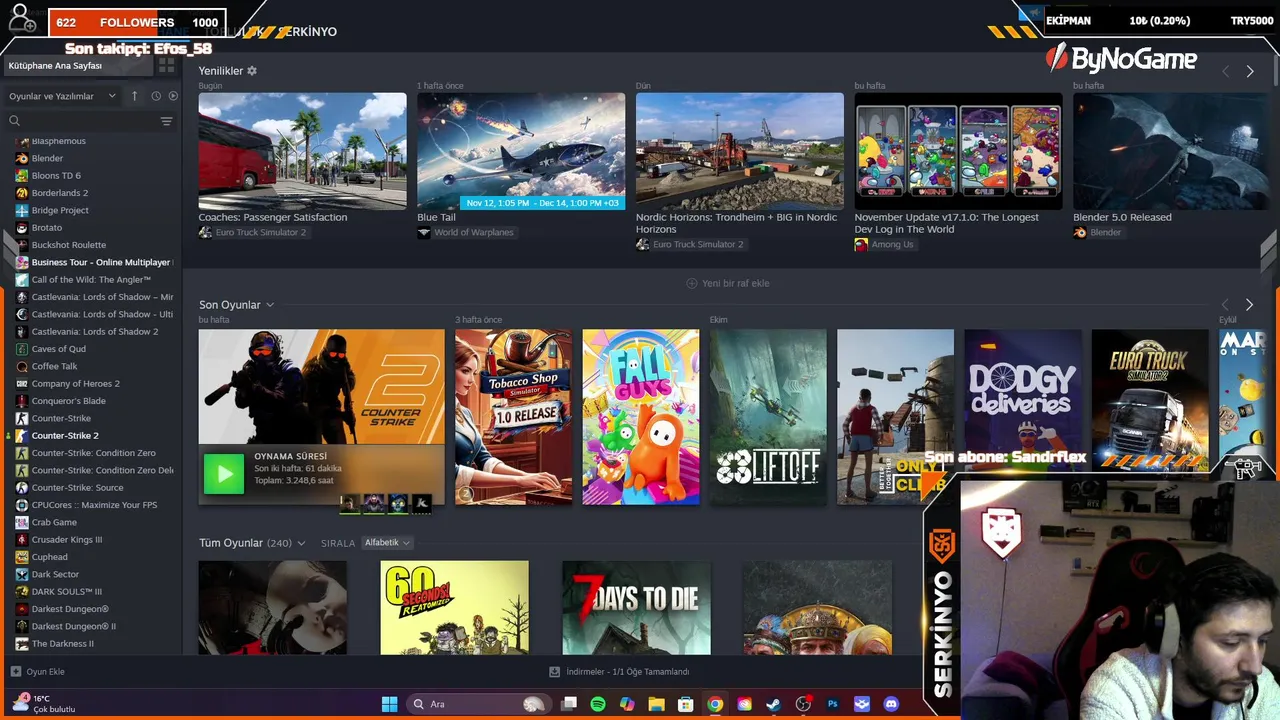
Task: Open Photoshop from the taskbar
Action: (x=832, y=704)
